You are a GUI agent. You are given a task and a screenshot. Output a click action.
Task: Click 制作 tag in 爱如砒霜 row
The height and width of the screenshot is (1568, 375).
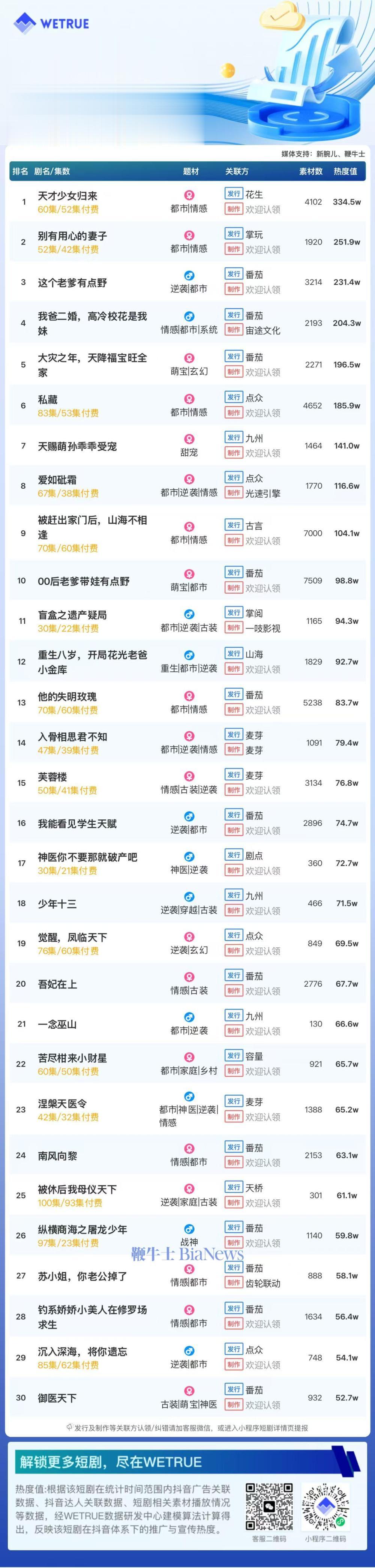click(234, 492)
